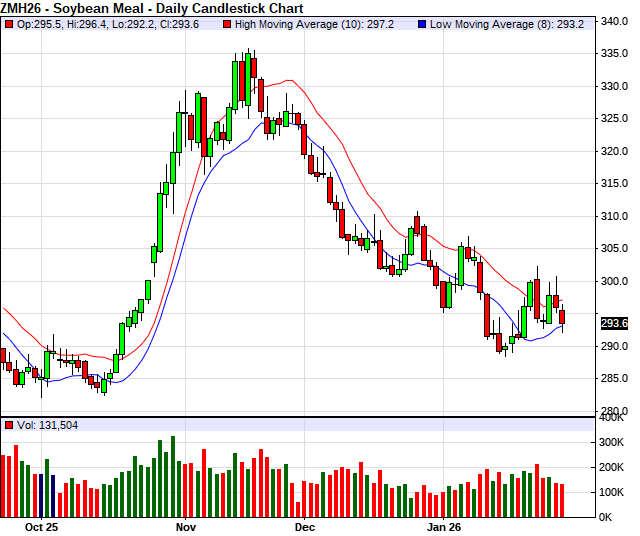Click the 285.0 price axis label
640x536 pixels.
[613, 378]
